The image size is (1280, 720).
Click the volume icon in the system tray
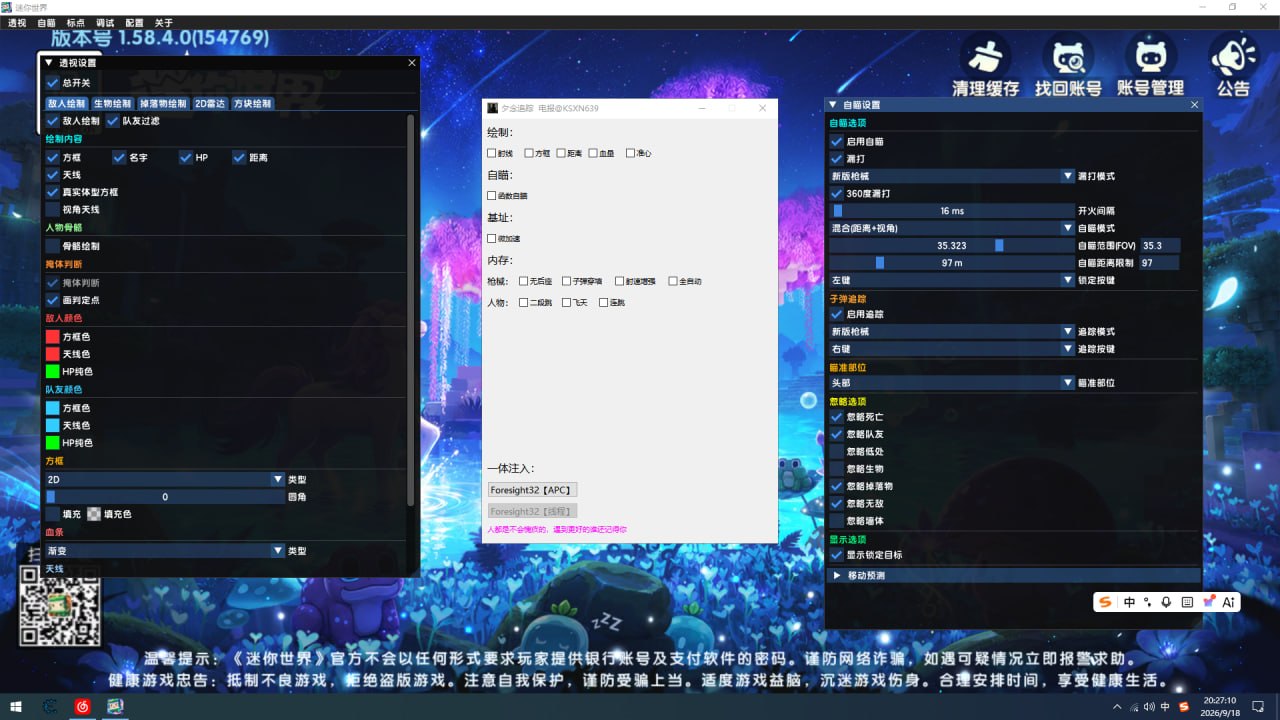[1147, 706]
